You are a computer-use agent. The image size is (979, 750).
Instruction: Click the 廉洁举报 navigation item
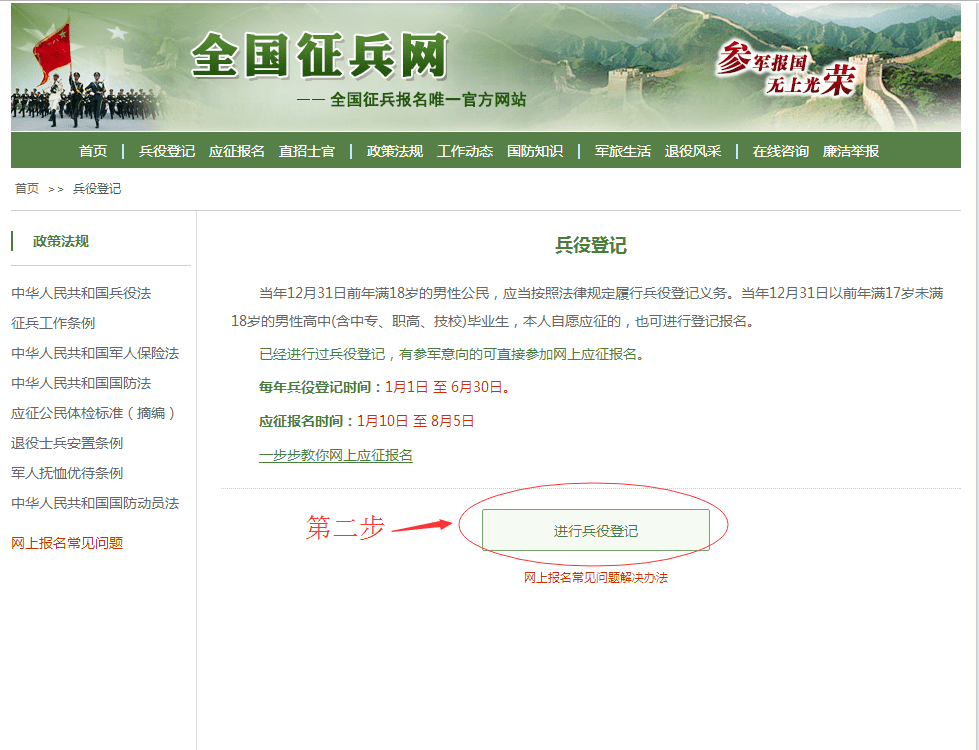[x=851, y=151]
